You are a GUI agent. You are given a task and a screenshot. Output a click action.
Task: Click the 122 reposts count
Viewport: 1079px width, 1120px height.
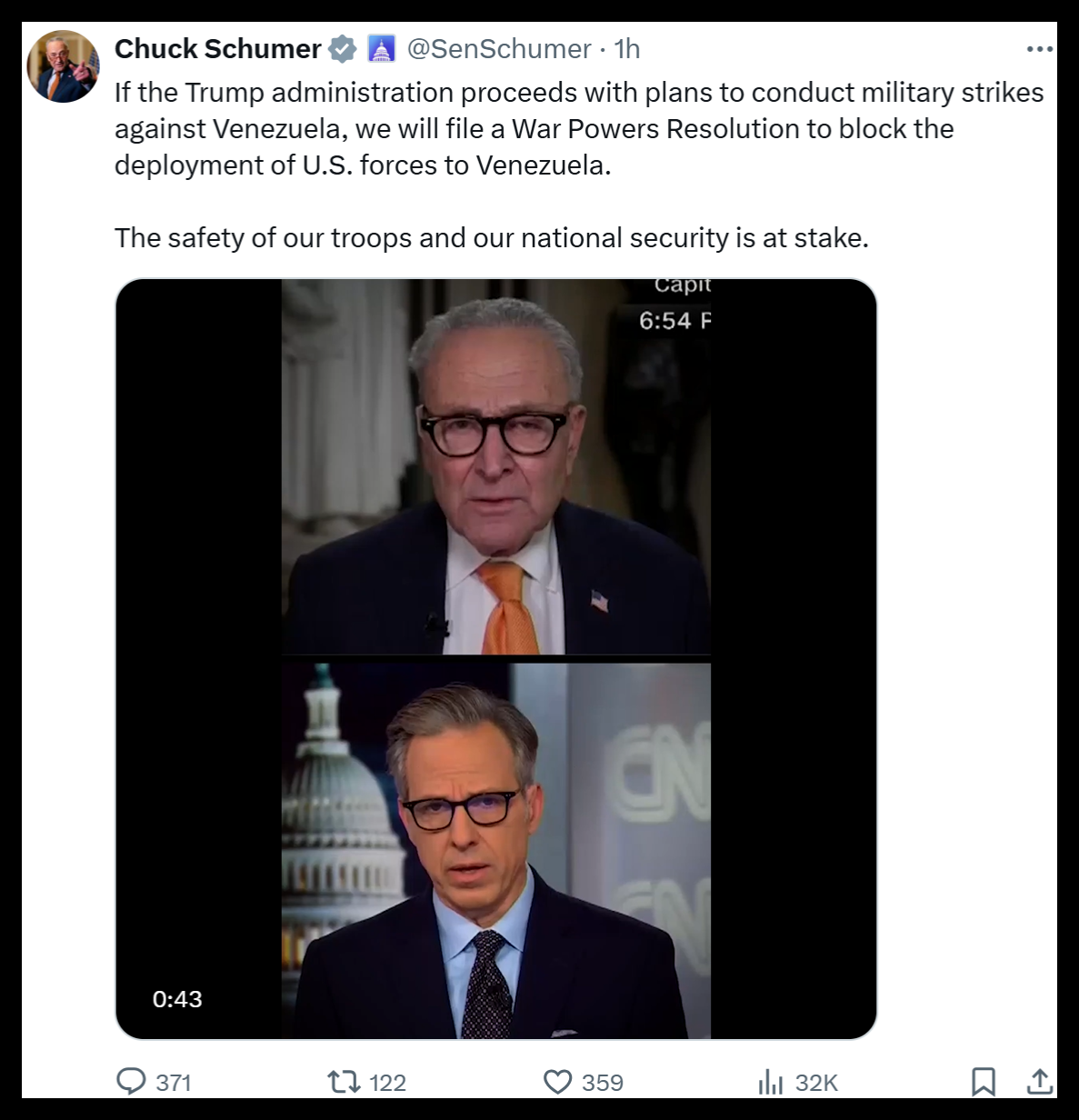387,1082
